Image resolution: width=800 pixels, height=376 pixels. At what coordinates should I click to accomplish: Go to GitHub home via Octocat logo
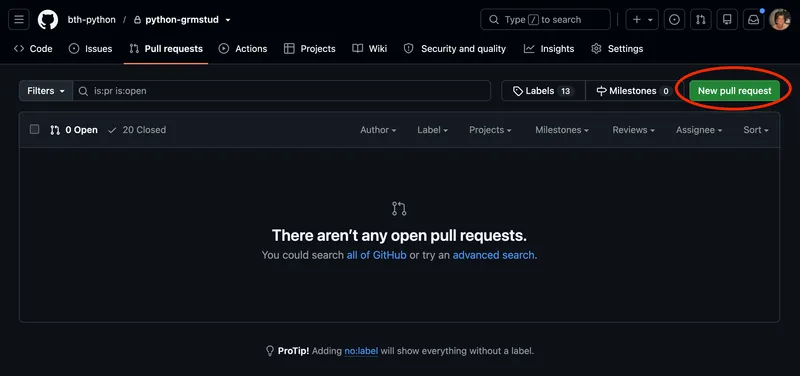click(48, 20)
